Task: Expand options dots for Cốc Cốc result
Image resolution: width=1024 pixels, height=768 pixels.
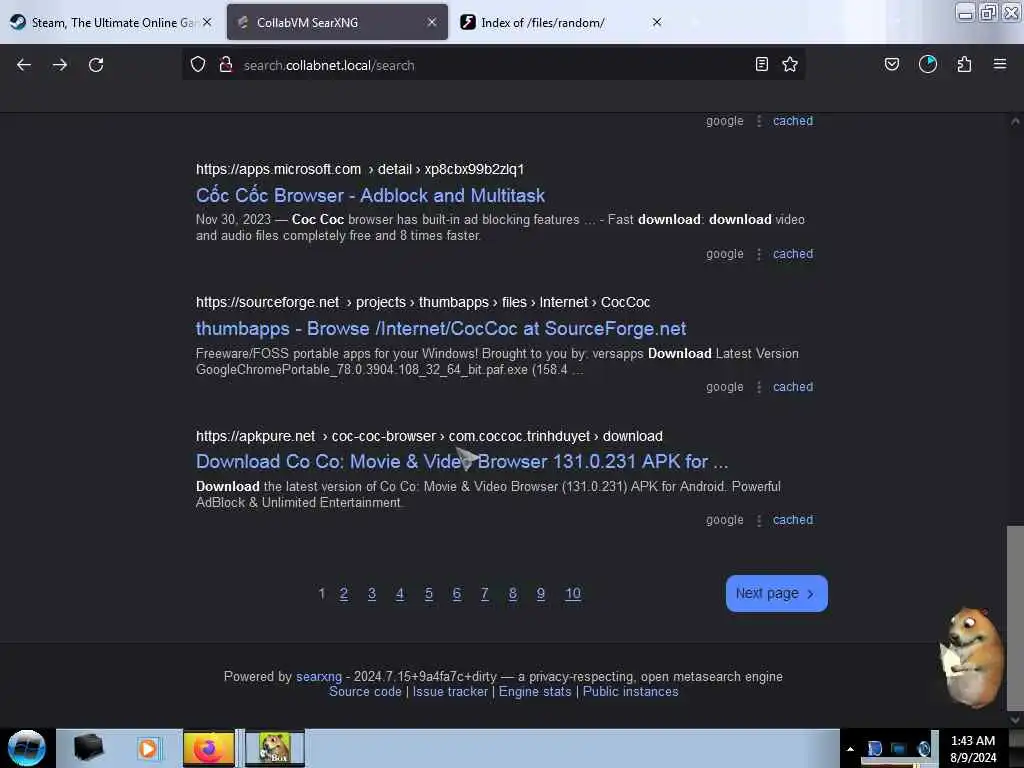Action: pos(759,254)
